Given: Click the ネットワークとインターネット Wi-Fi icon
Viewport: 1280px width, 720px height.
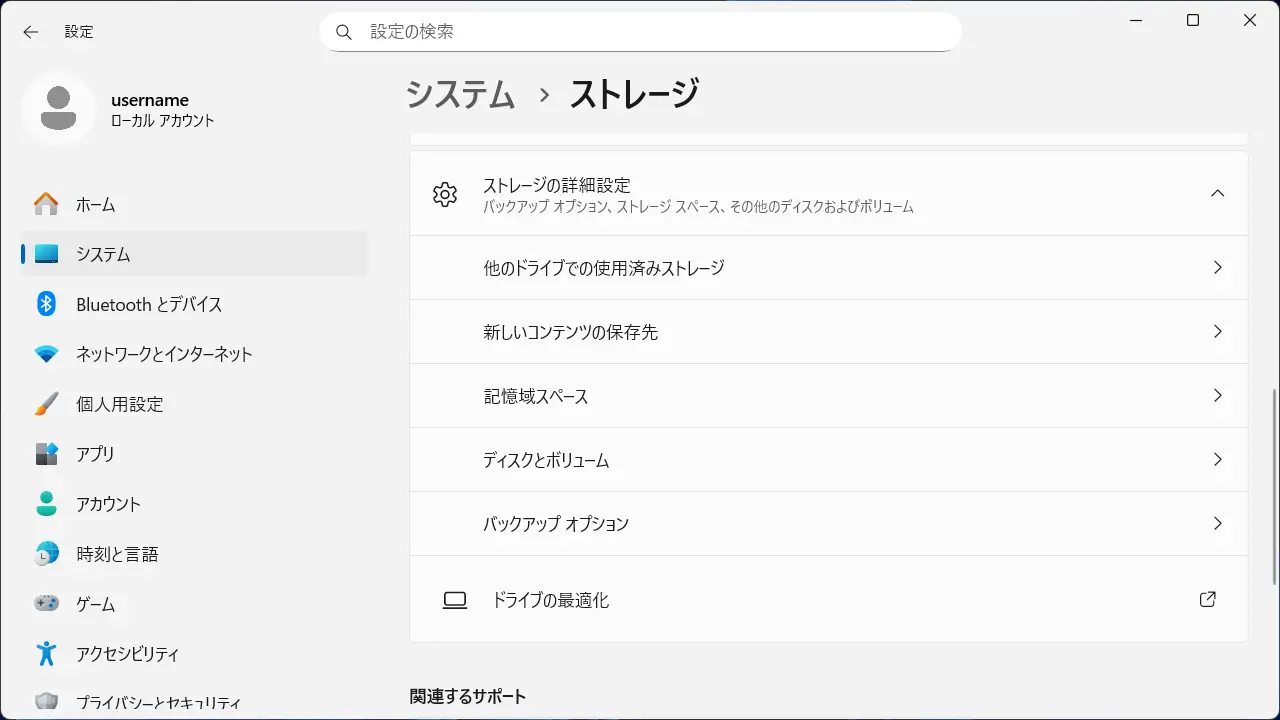Looking at the screenshot, I should coord(46,354).
